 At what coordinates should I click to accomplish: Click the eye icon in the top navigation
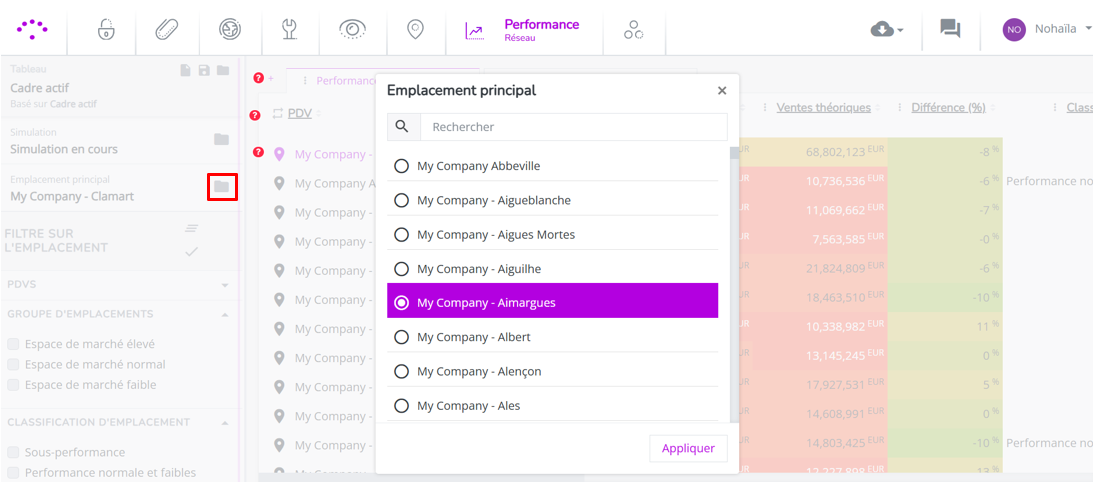353,29
